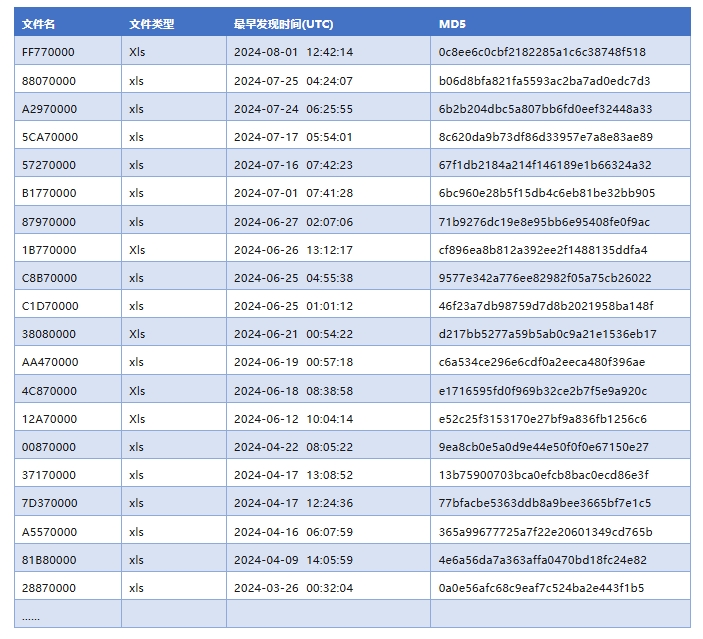Click the file name cell A5570000

(x=49, y=532)
